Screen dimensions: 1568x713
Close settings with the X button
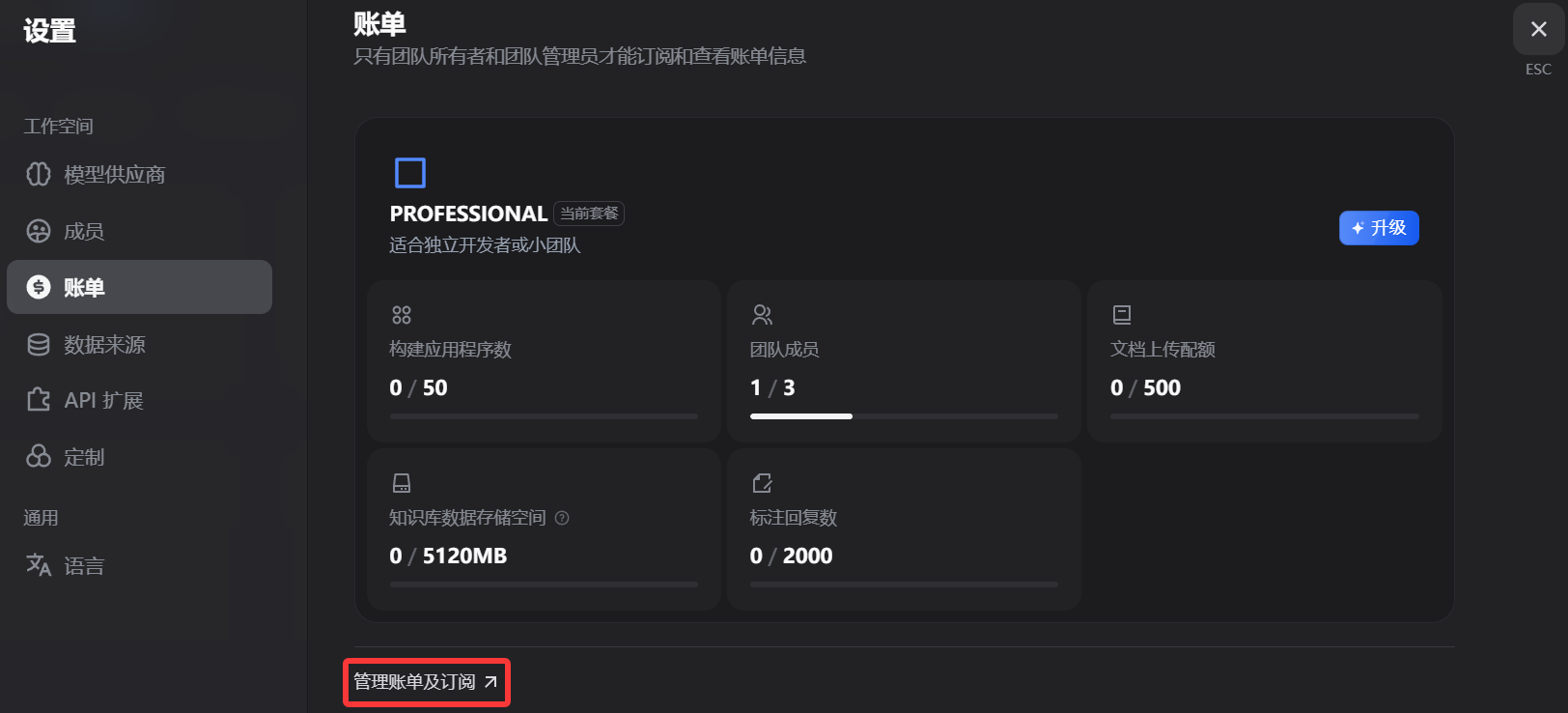click(x=1538, y=30)
